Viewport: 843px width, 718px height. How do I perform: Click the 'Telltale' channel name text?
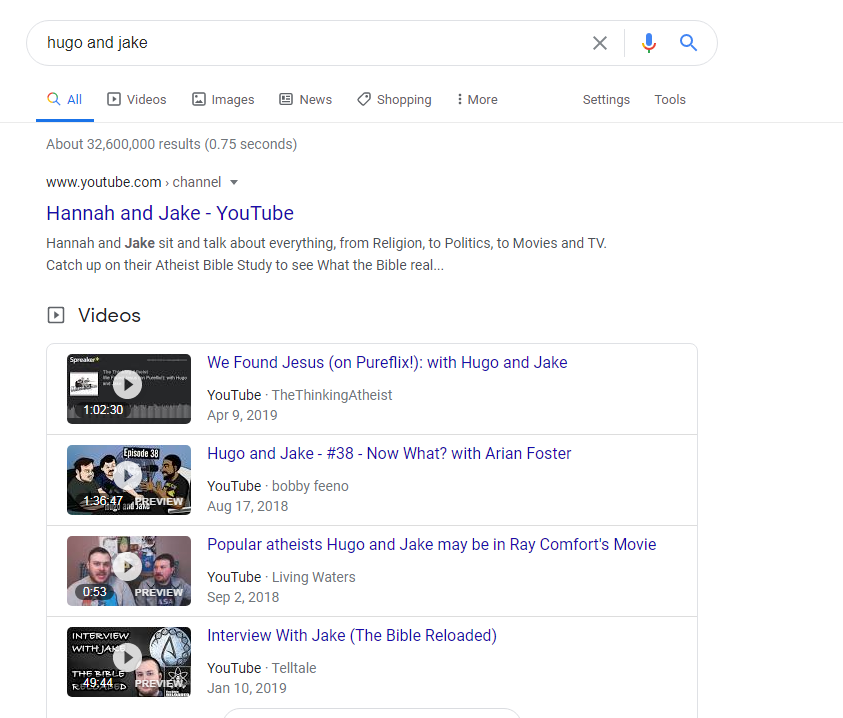(x=294, y=667)
